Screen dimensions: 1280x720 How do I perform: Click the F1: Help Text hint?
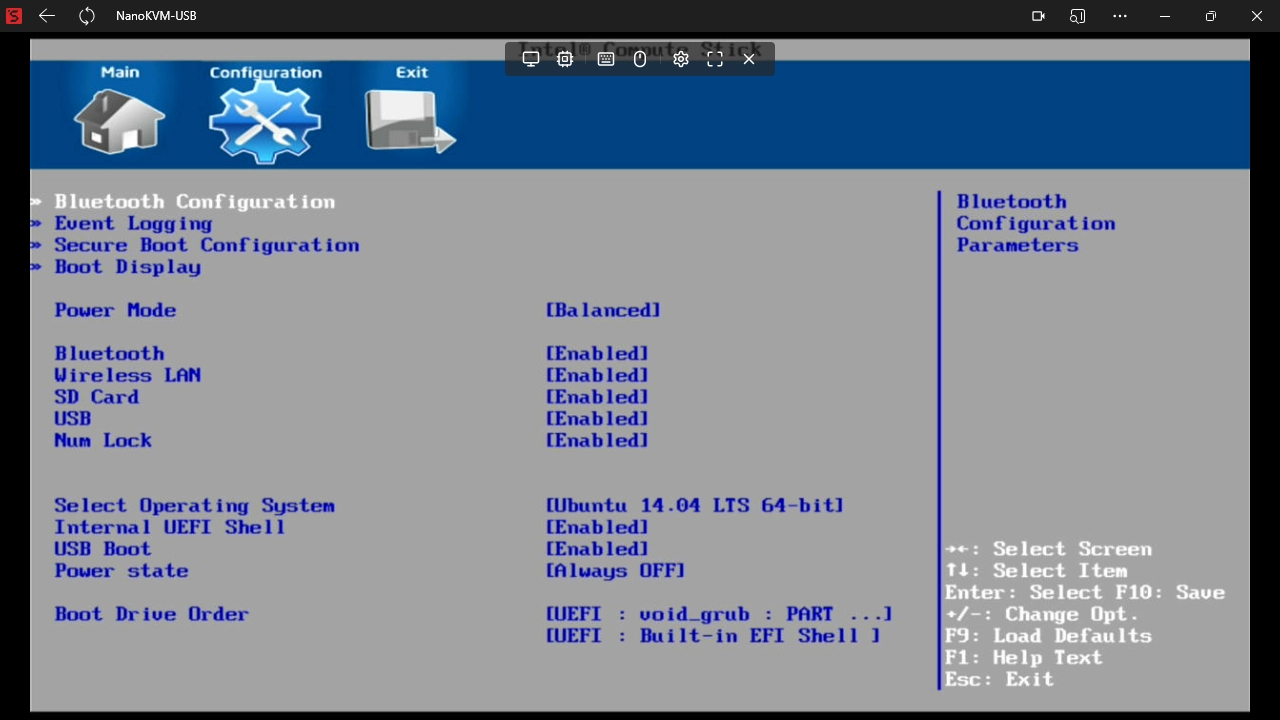[1024, 658]
